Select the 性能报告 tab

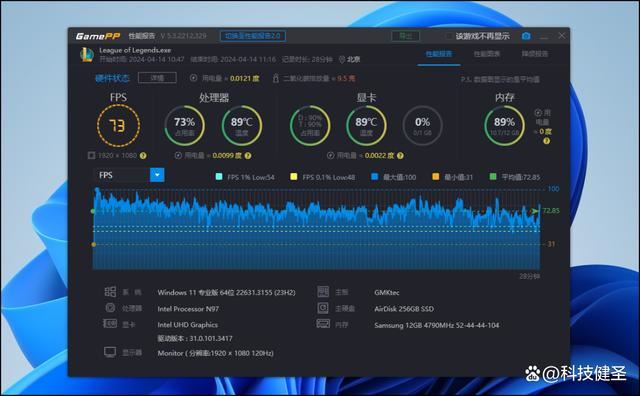(x=439, y=54)
